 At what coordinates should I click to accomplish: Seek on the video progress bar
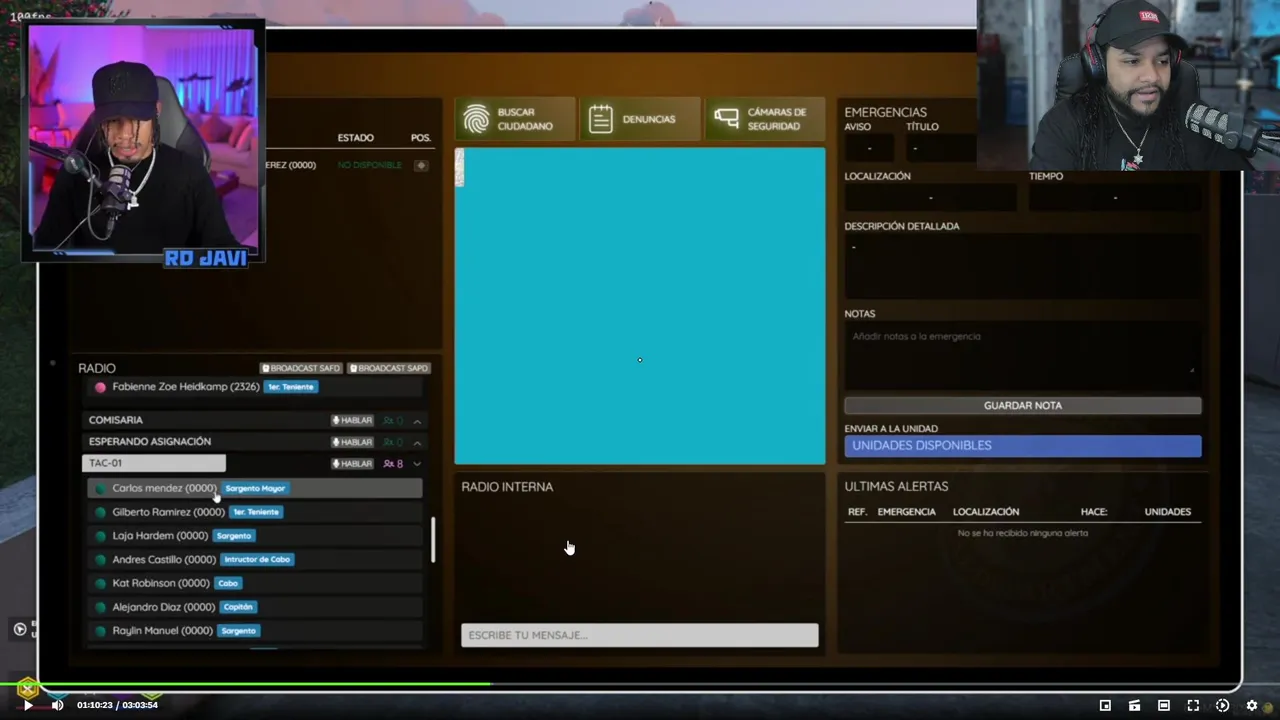tap(640, 684)
